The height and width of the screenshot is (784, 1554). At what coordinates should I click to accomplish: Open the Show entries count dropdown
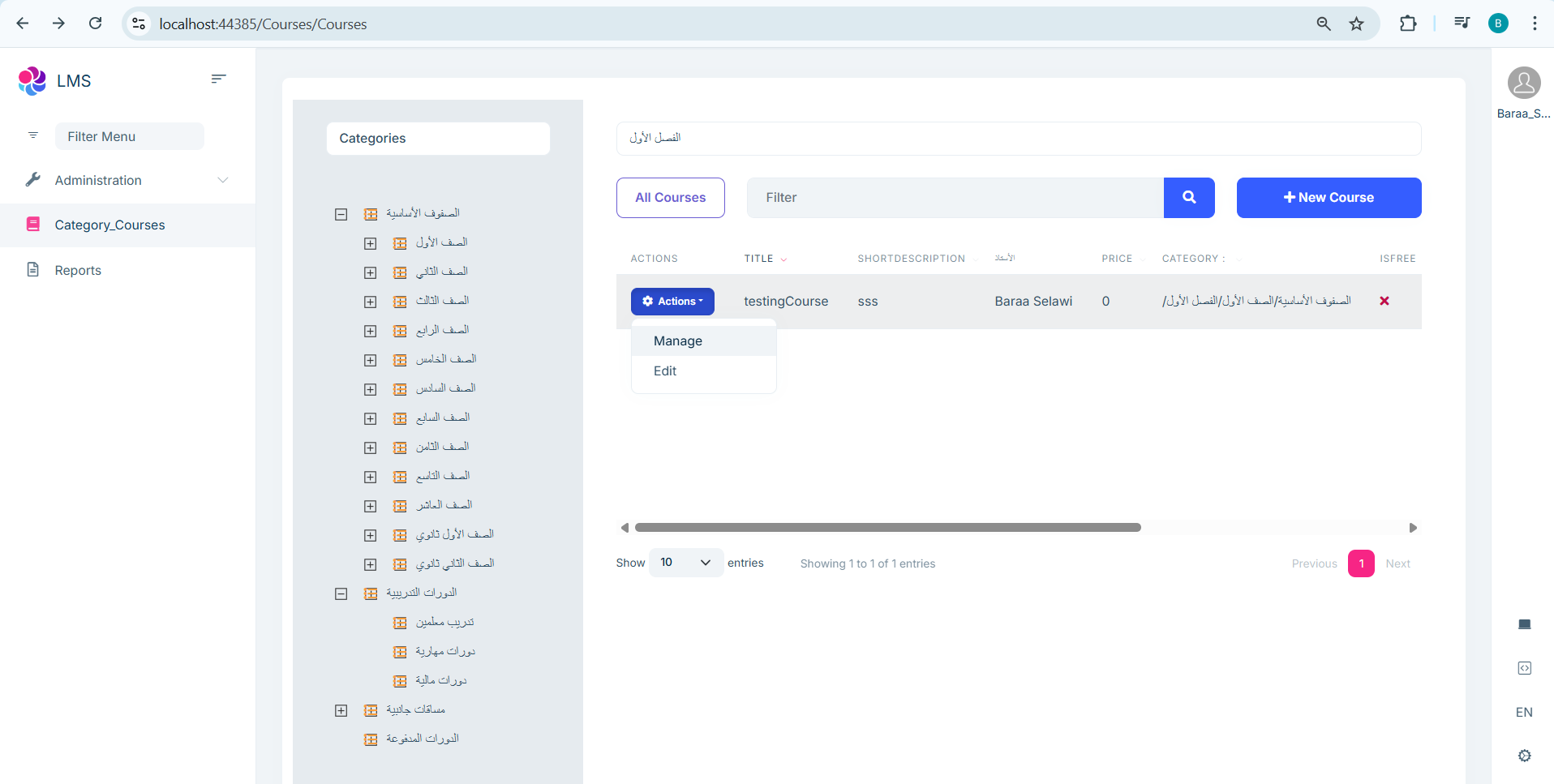(686, 563)
